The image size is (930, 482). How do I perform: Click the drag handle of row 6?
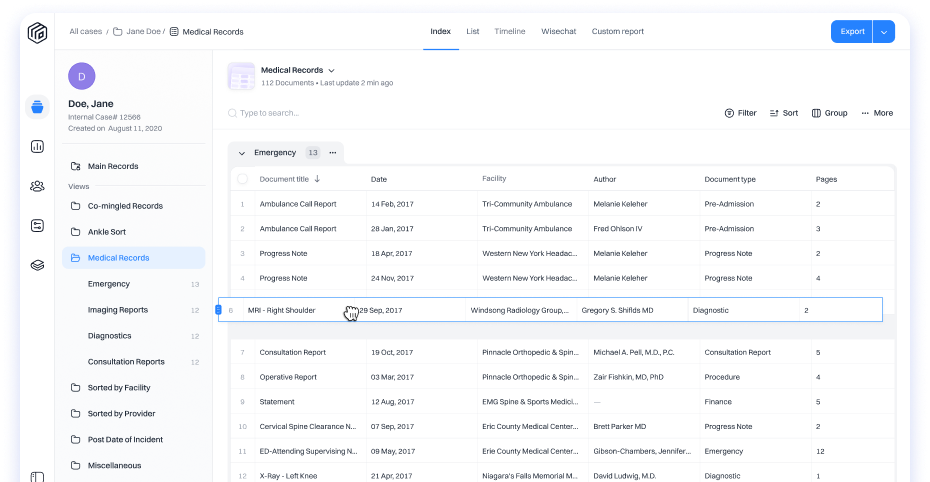tap(218, 309)
